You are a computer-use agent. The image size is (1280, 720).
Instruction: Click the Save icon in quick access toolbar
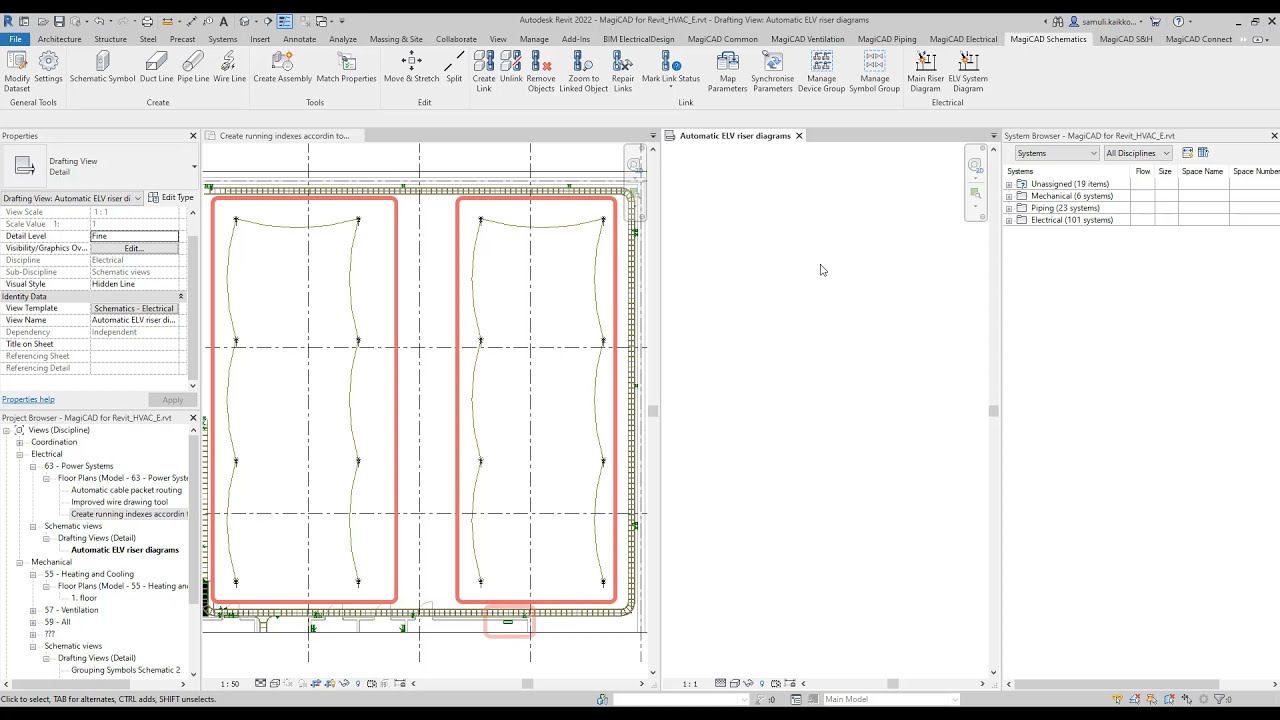coord(59,21)
